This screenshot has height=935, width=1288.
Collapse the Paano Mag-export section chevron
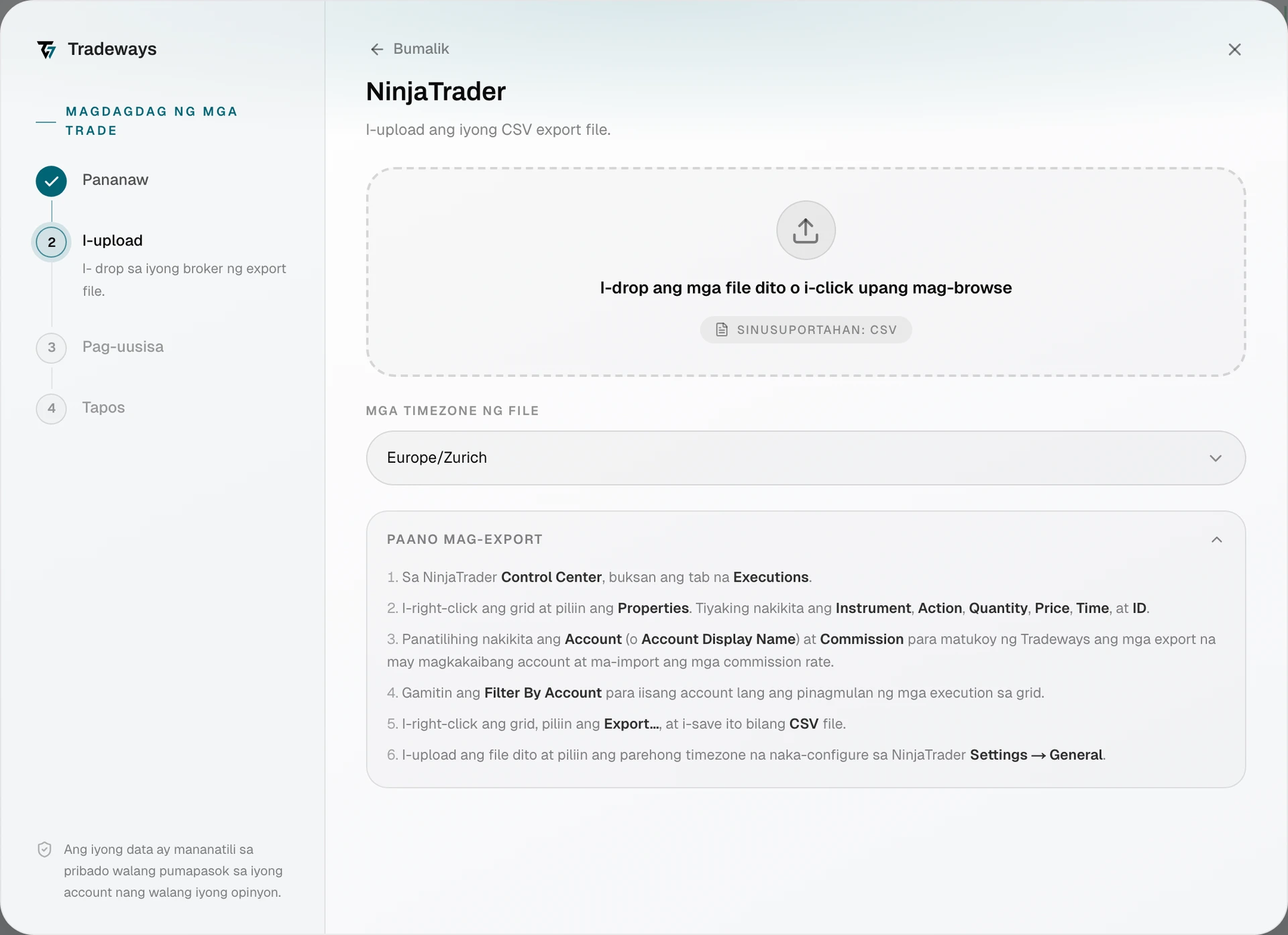click(1217, 540)
